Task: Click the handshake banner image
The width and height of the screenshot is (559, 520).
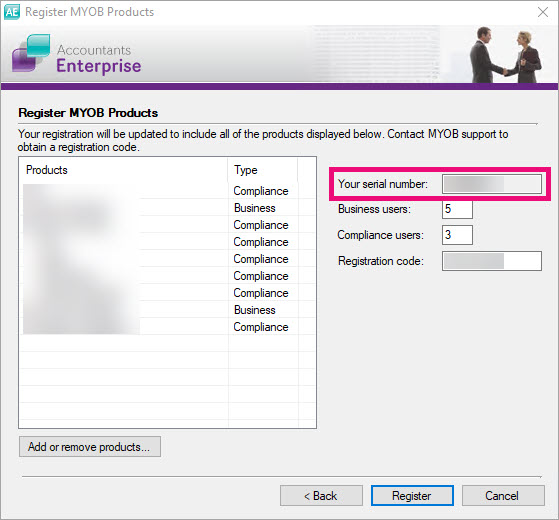Action: point(505,55)
